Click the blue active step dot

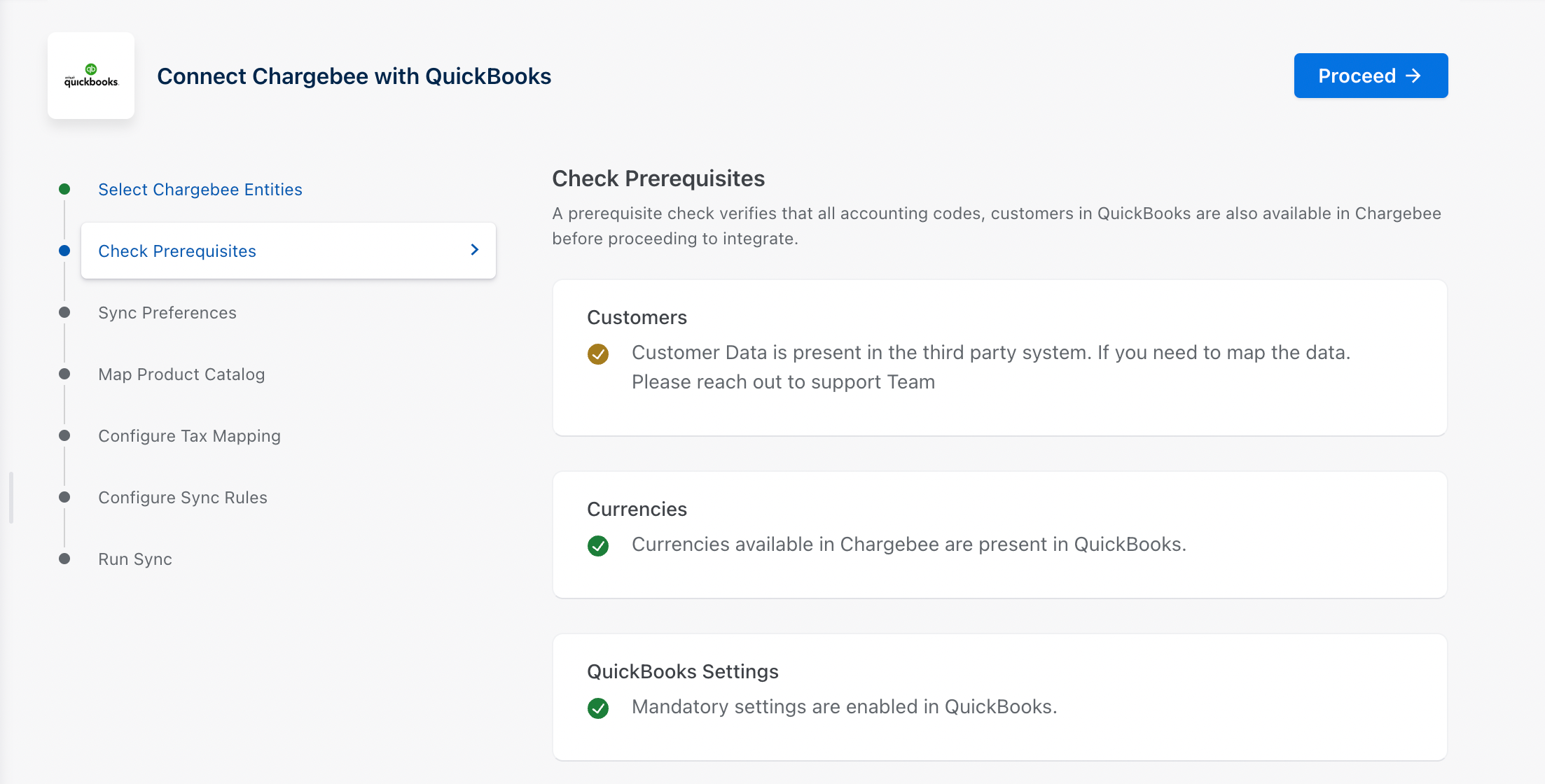click(x=64, y=251)
